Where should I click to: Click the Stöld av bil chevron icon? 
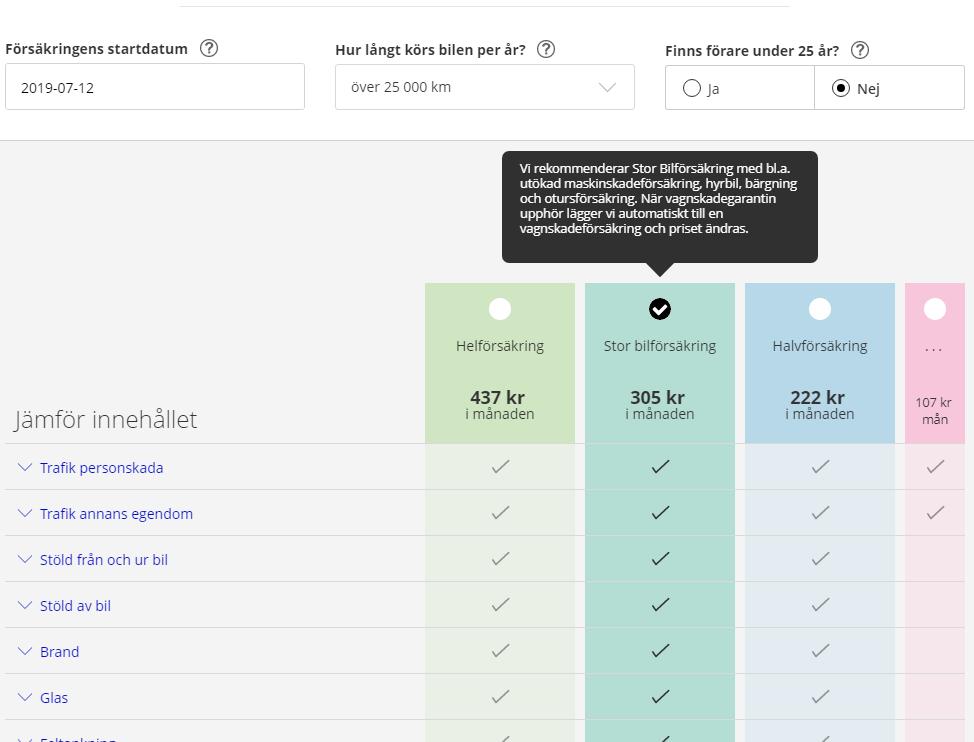point(25,605)
